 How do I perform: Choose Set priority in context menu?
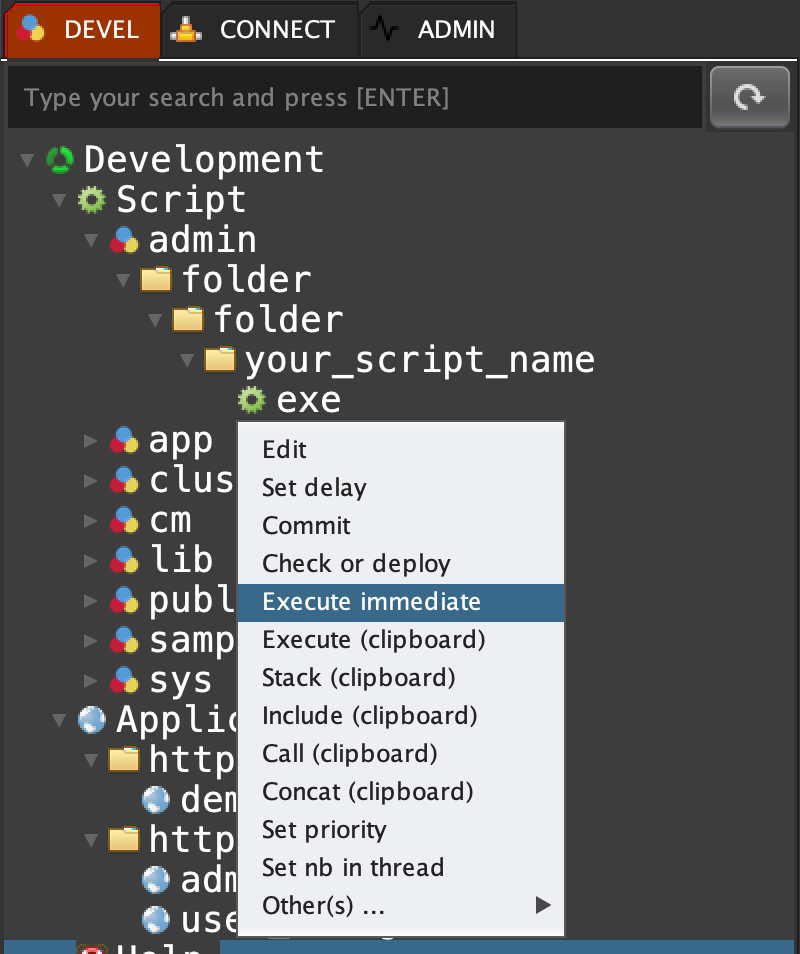pos(324,830)
